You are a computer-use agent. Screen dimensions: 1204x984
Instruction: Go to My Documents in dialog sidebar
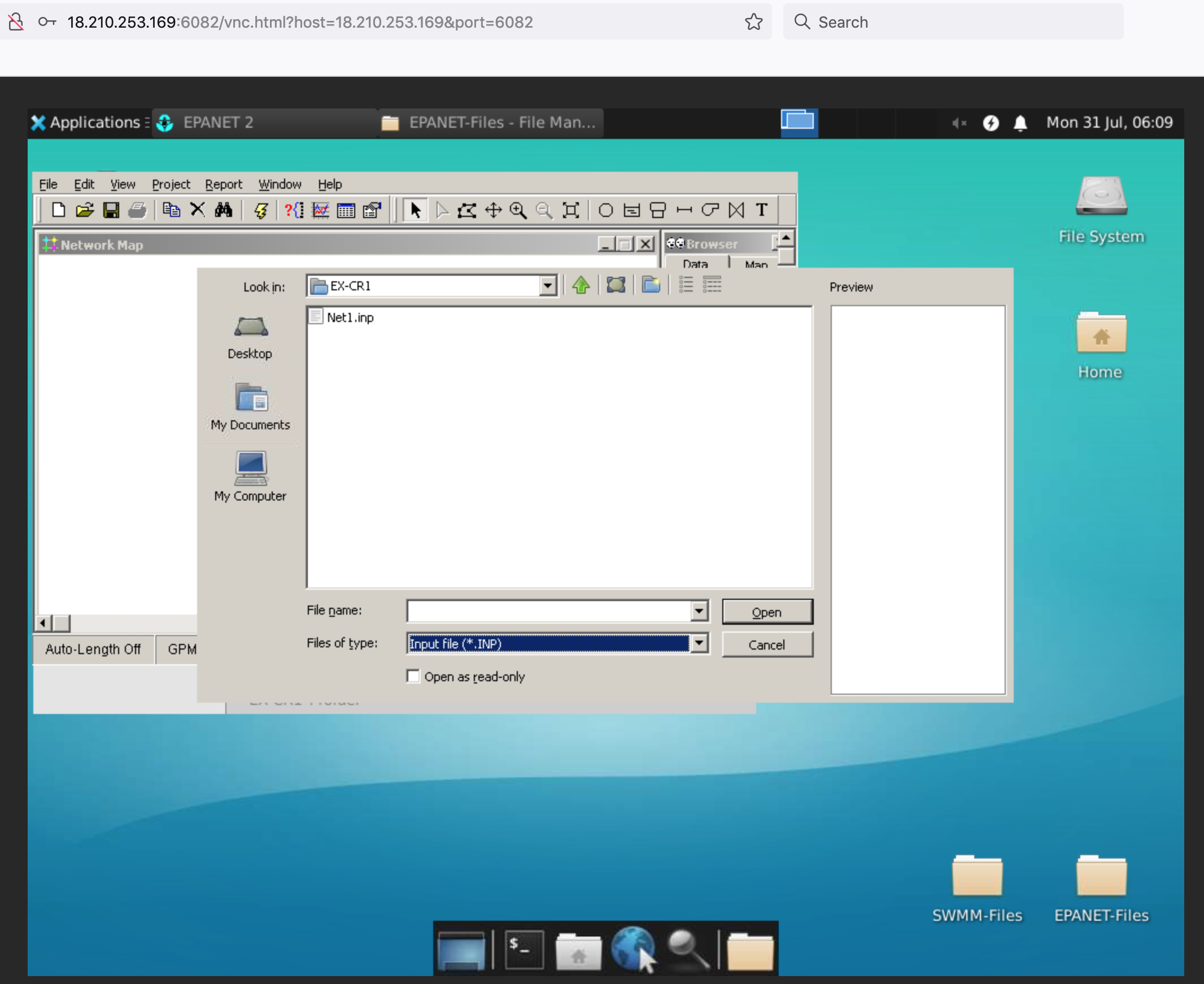(250, 406)
